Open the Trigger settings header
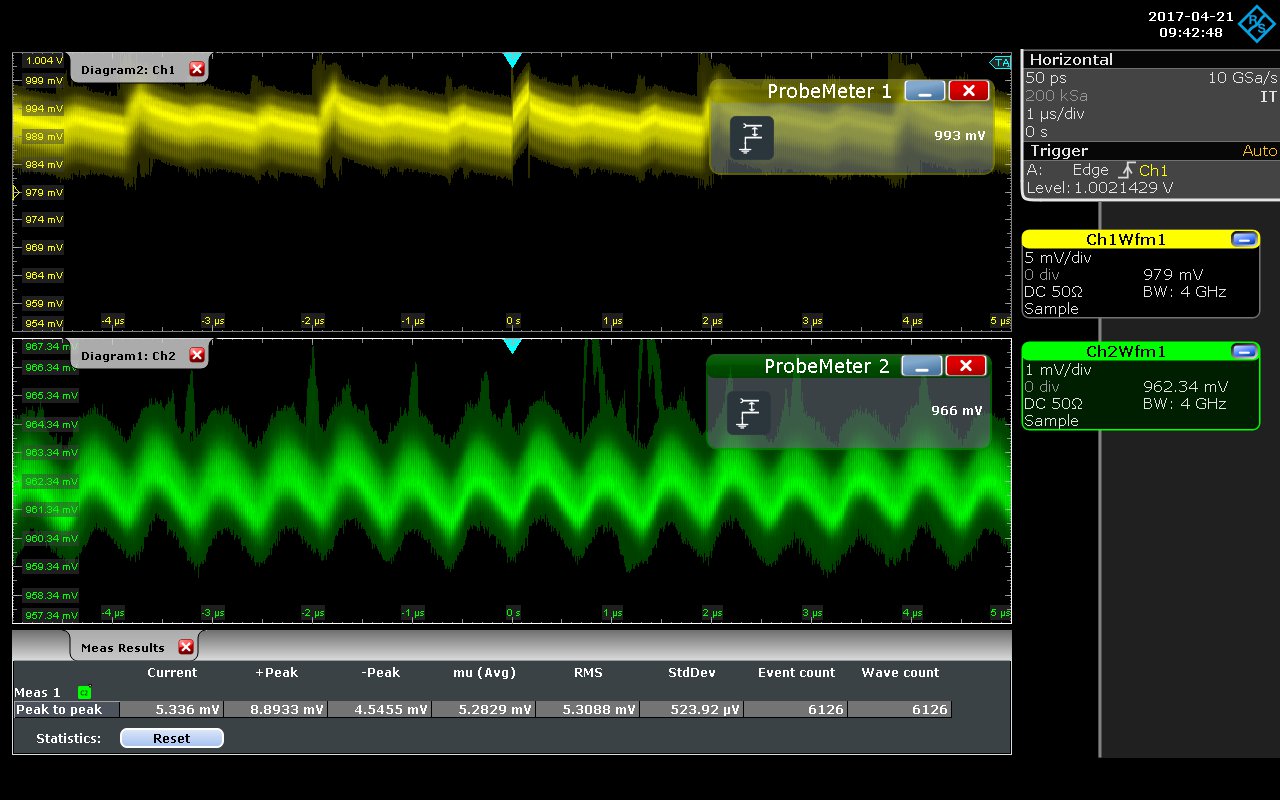Image resolution: width=1280 pixels, height=800 pixels. 1150,151
